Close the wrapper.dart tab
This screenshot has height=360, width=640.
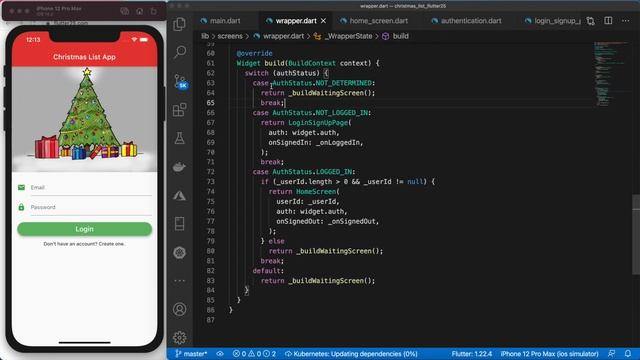[323, 21]
